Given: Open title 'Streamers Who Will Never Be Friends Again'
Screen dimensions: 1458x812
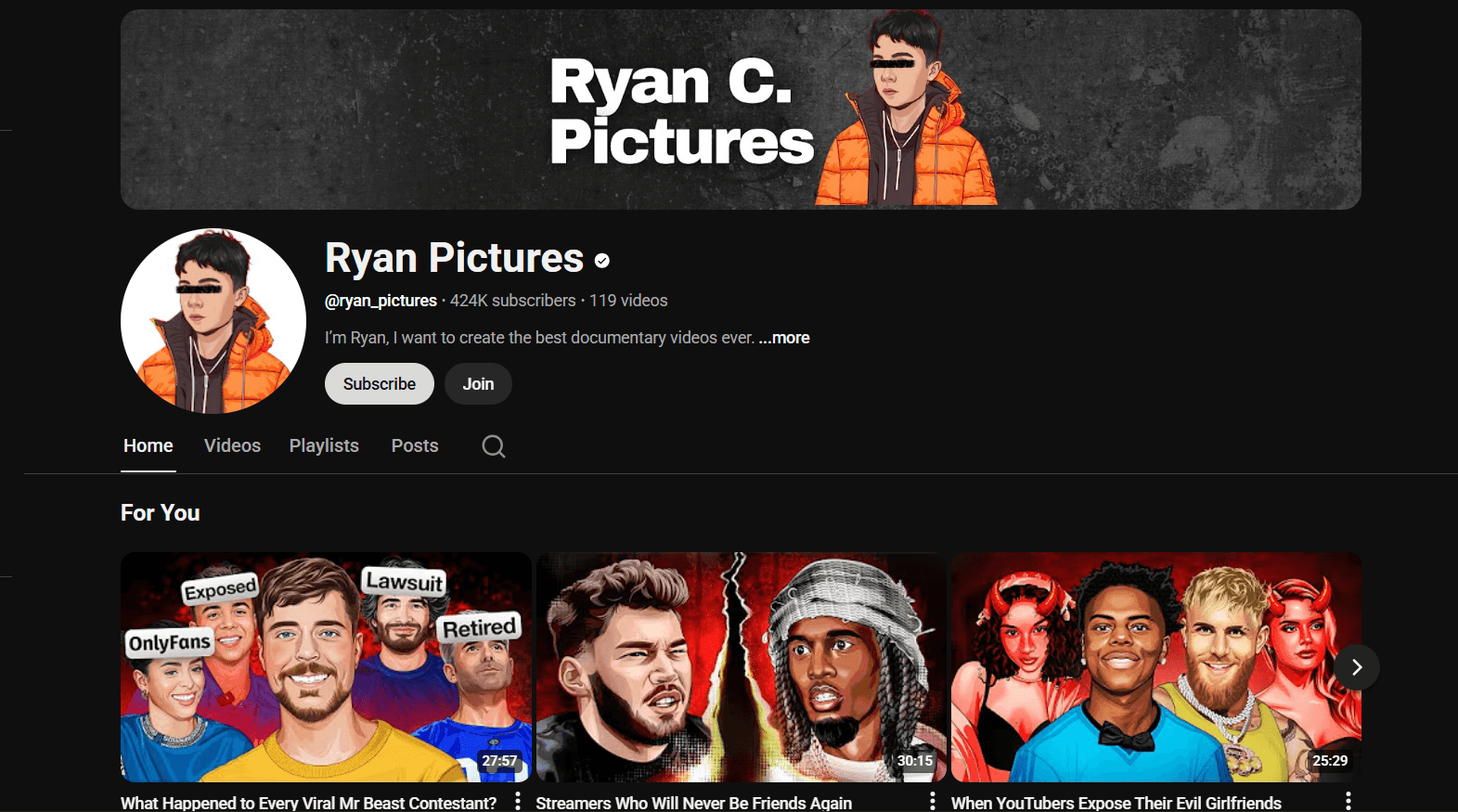Looking at the screenshot, I should (x=693, y=803).
